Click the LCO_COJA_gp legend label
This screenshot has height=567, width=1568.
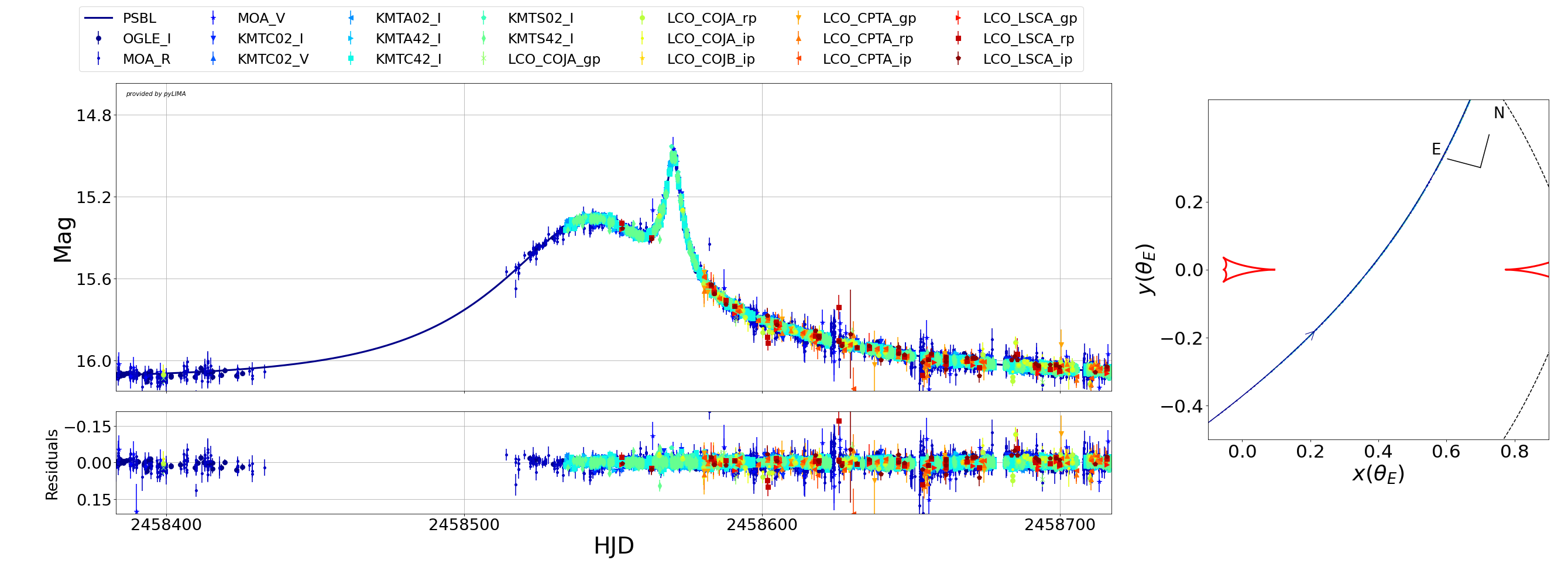(x=554, y=60)
